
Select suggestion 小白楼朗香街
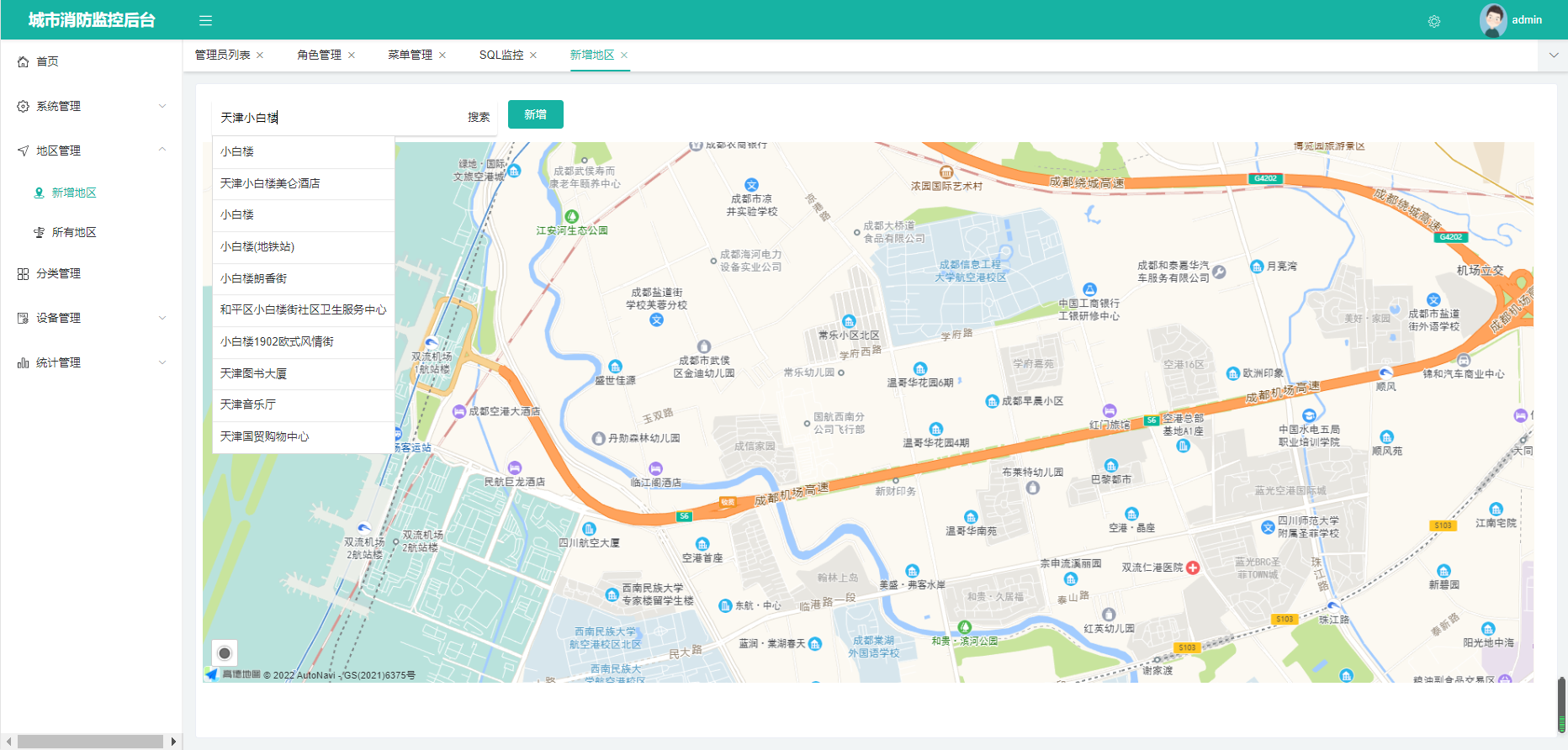(x=304, y=278)
